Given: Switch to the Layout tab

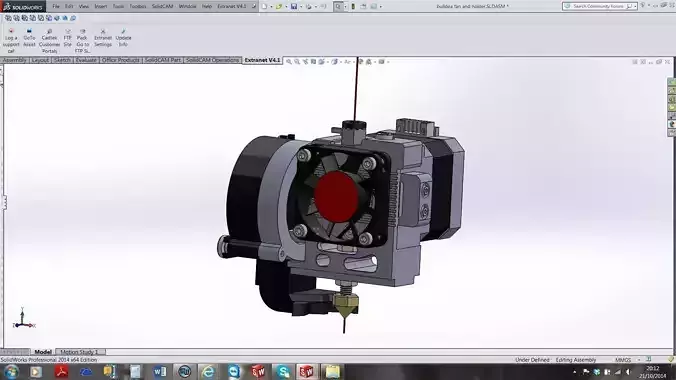Looking at the screenshot, I should (40, 60).
